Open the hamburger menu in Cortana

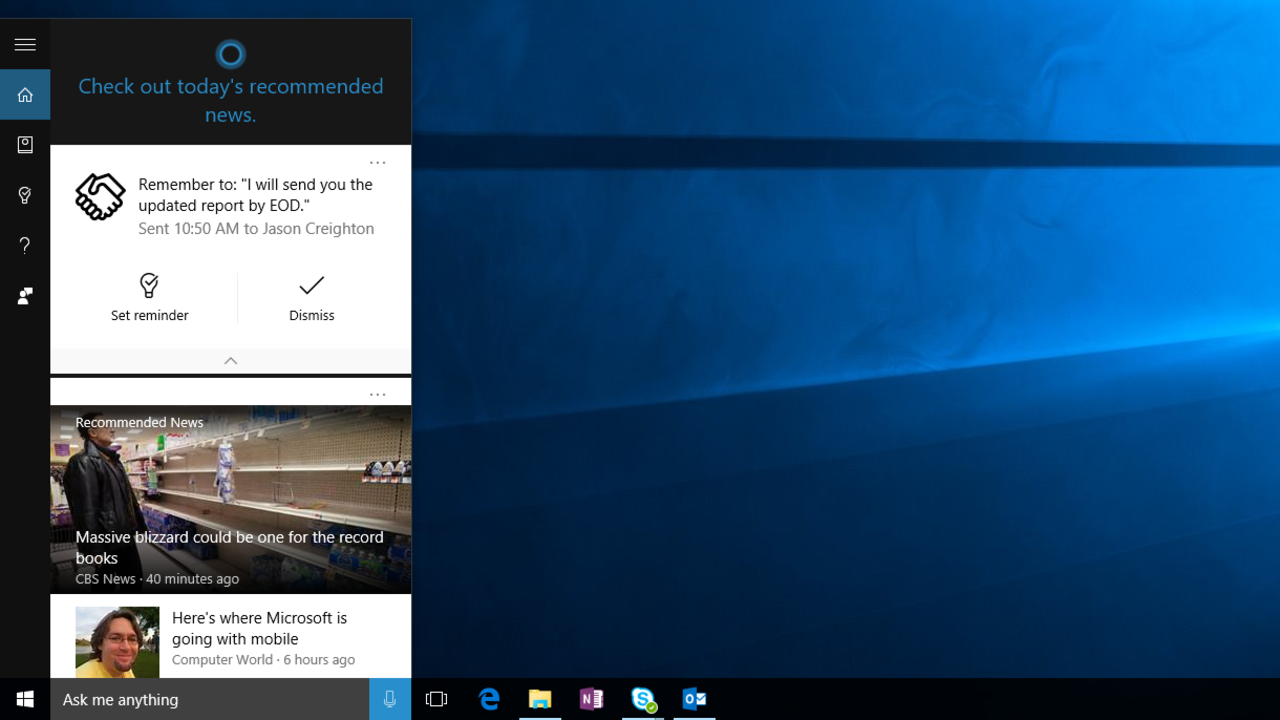click(x=25, y=44)
